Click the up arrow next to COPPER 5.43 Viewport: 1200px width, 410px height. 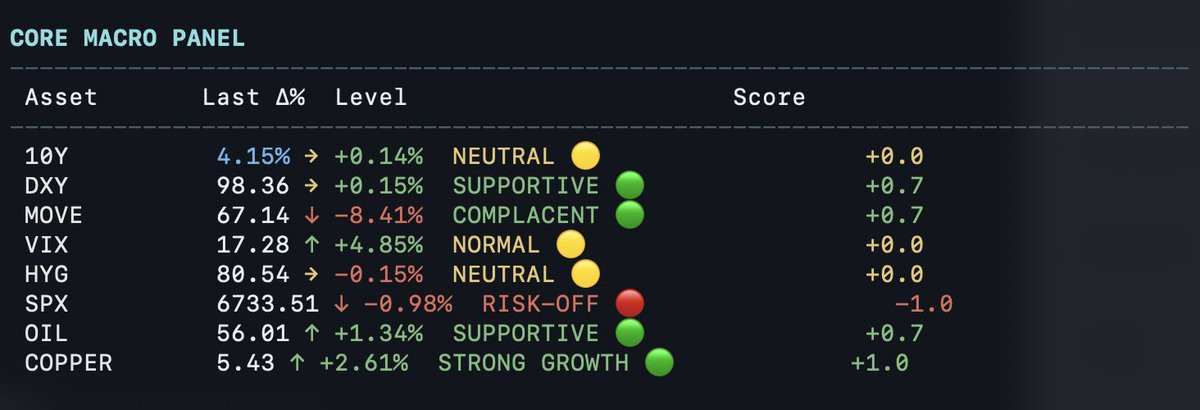point(297,363)
